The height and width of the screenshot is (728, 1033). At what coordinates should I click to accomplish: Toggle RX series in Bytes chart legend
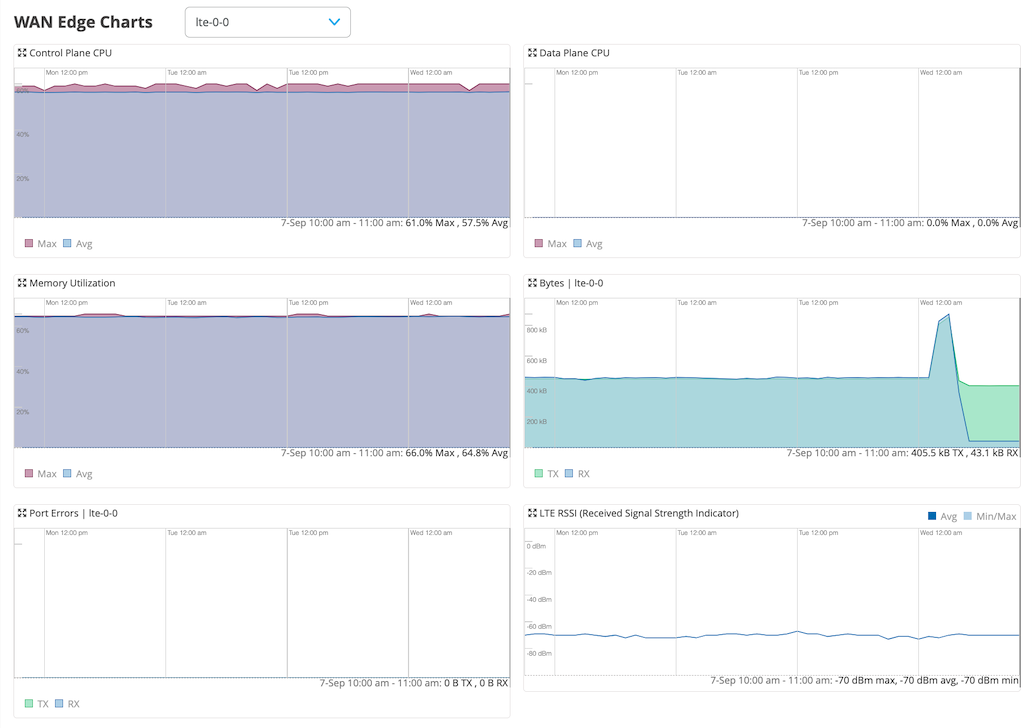tap(577, 474)
